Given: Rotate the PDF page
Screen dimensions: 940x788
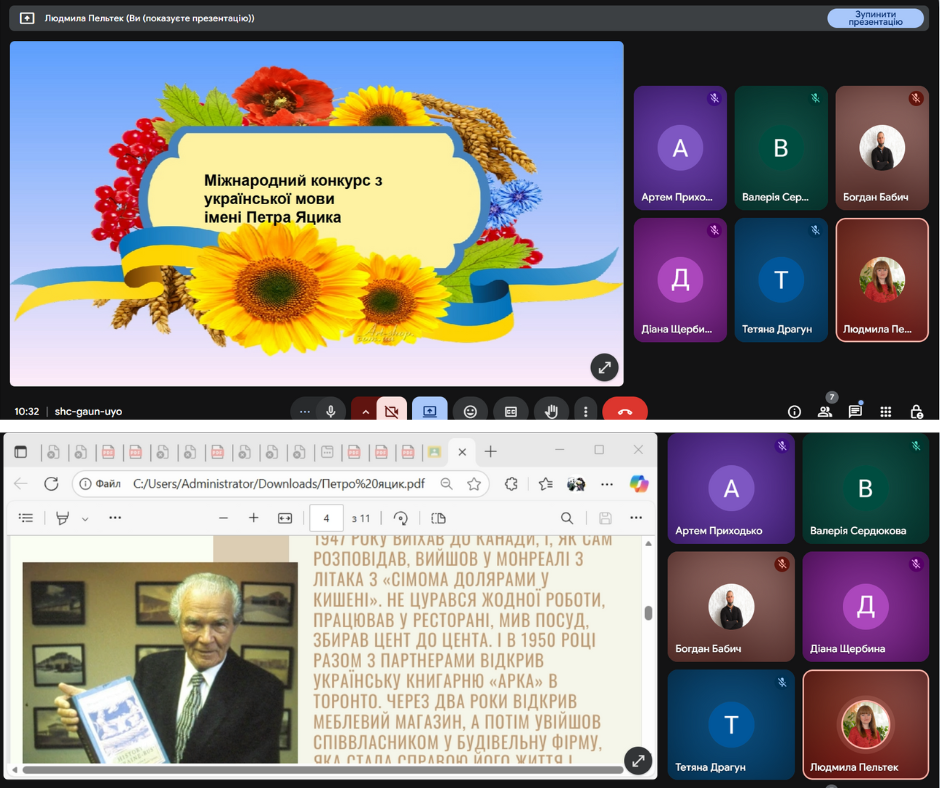Looking at the screenshot, I should coord(401,518).
